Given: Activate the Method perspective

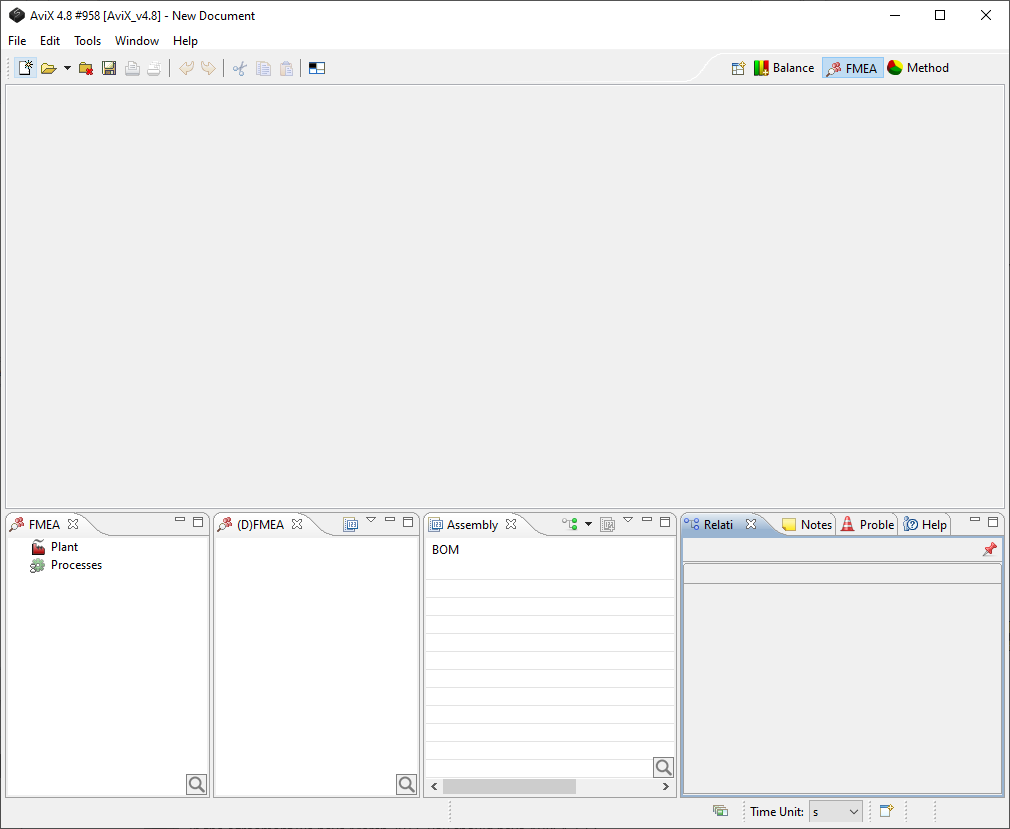Looking at the screenshot, I should pos(918,68).
